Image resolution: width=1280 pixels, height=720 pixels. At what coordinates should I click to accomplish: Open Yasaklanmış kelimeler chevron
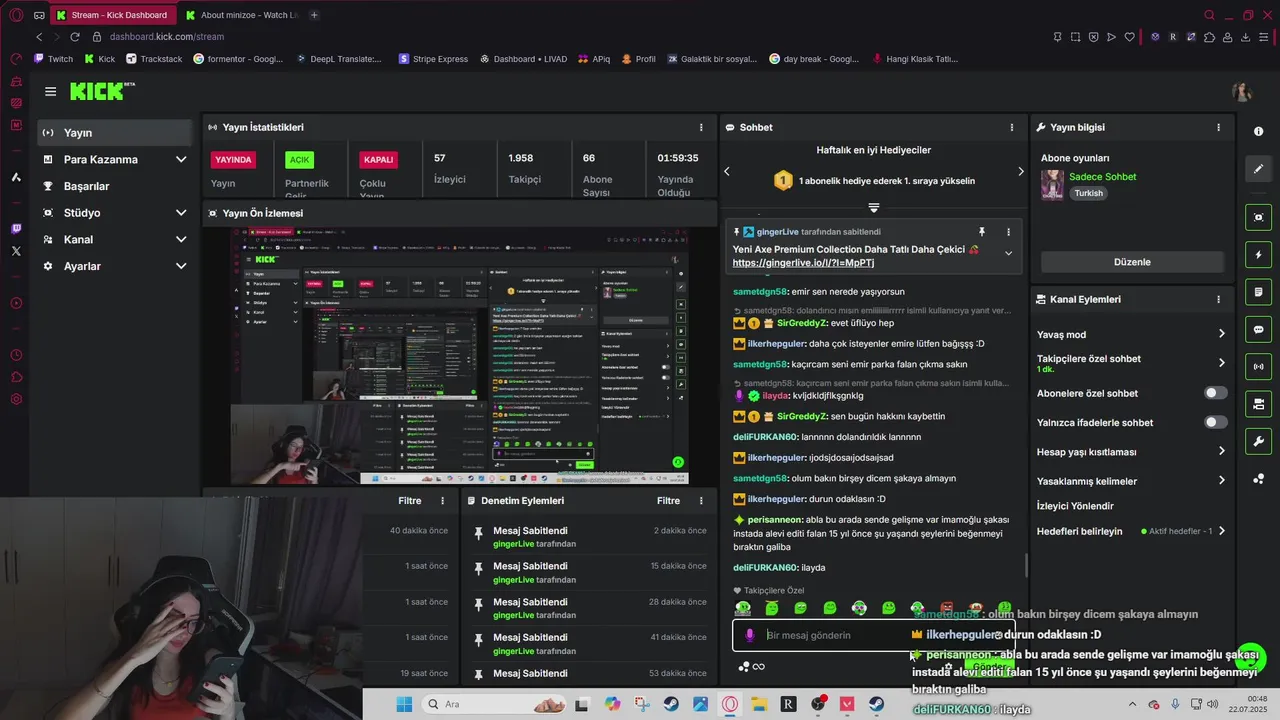pos(1221,481)
